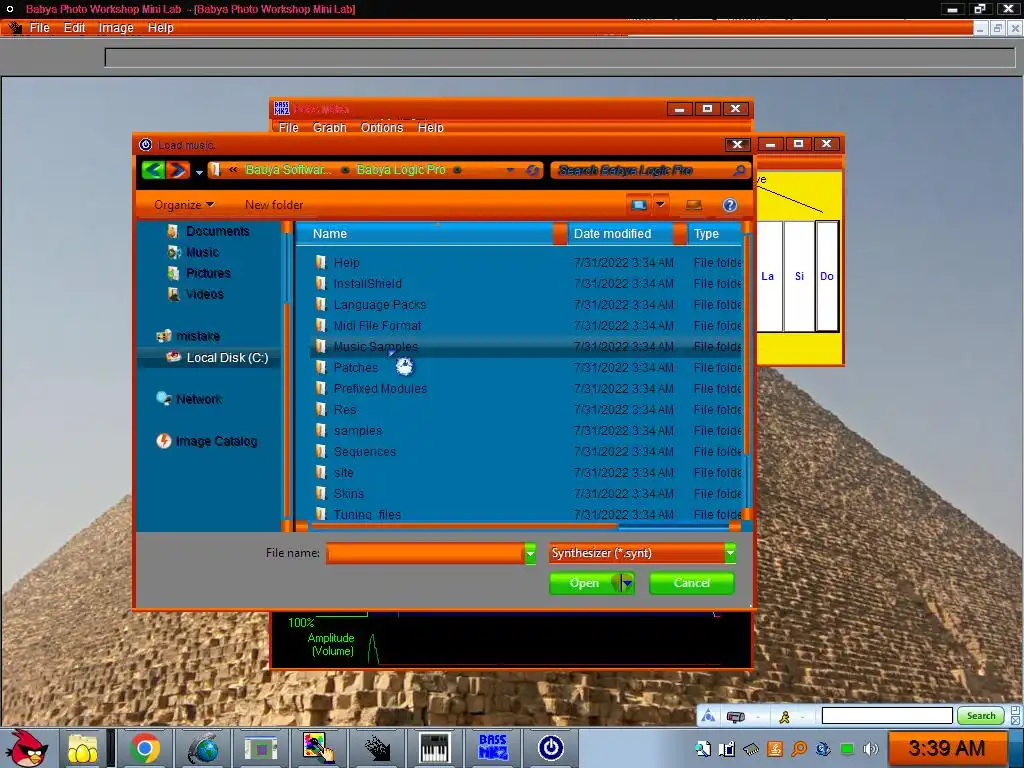The width and height of the screenshot is (1024, 768).
Task: Open Image menu in Photo Workshop
Action: point(116,27)
